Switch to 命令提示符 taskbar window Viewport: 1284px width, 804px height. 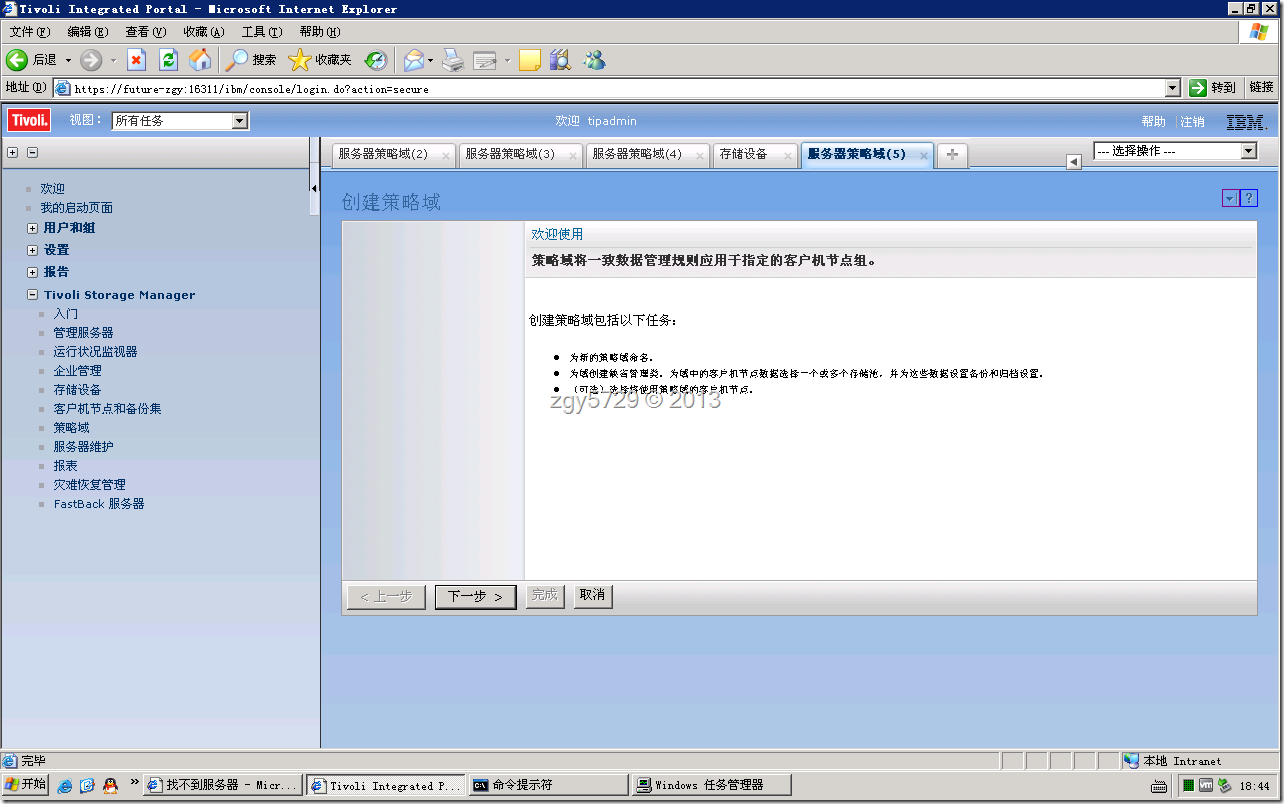coord(548,785)
